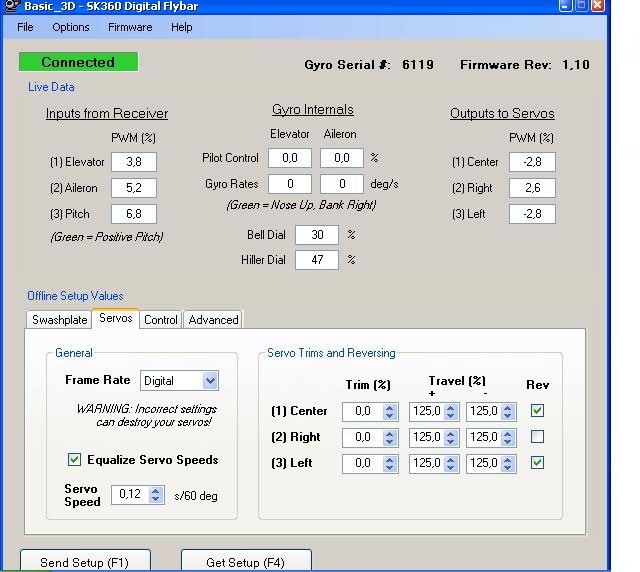
Task: Open the Options menu
Action: point(71,27)
